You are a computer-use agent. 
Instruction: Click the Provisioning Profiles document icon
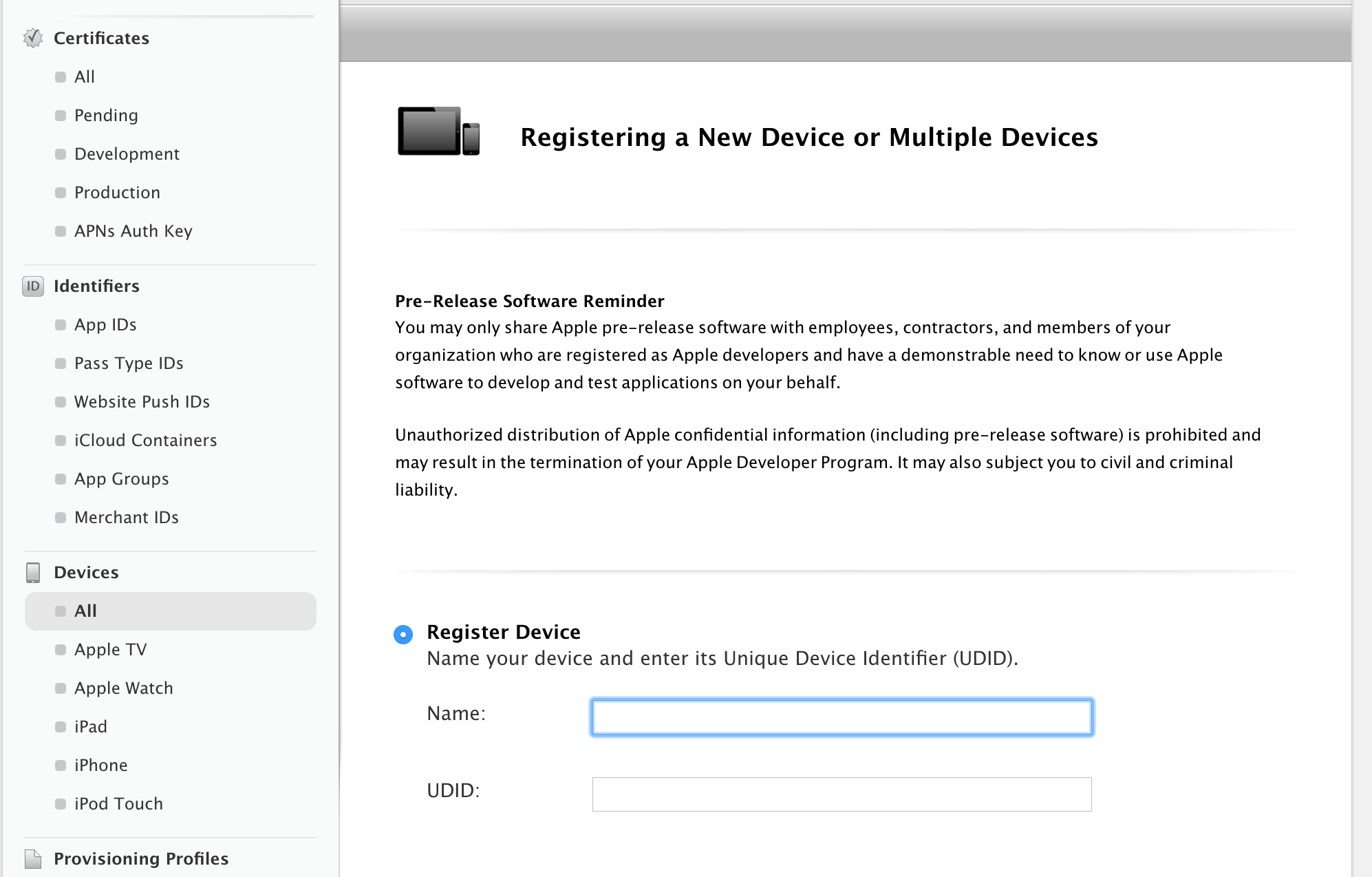coord(32,858)
